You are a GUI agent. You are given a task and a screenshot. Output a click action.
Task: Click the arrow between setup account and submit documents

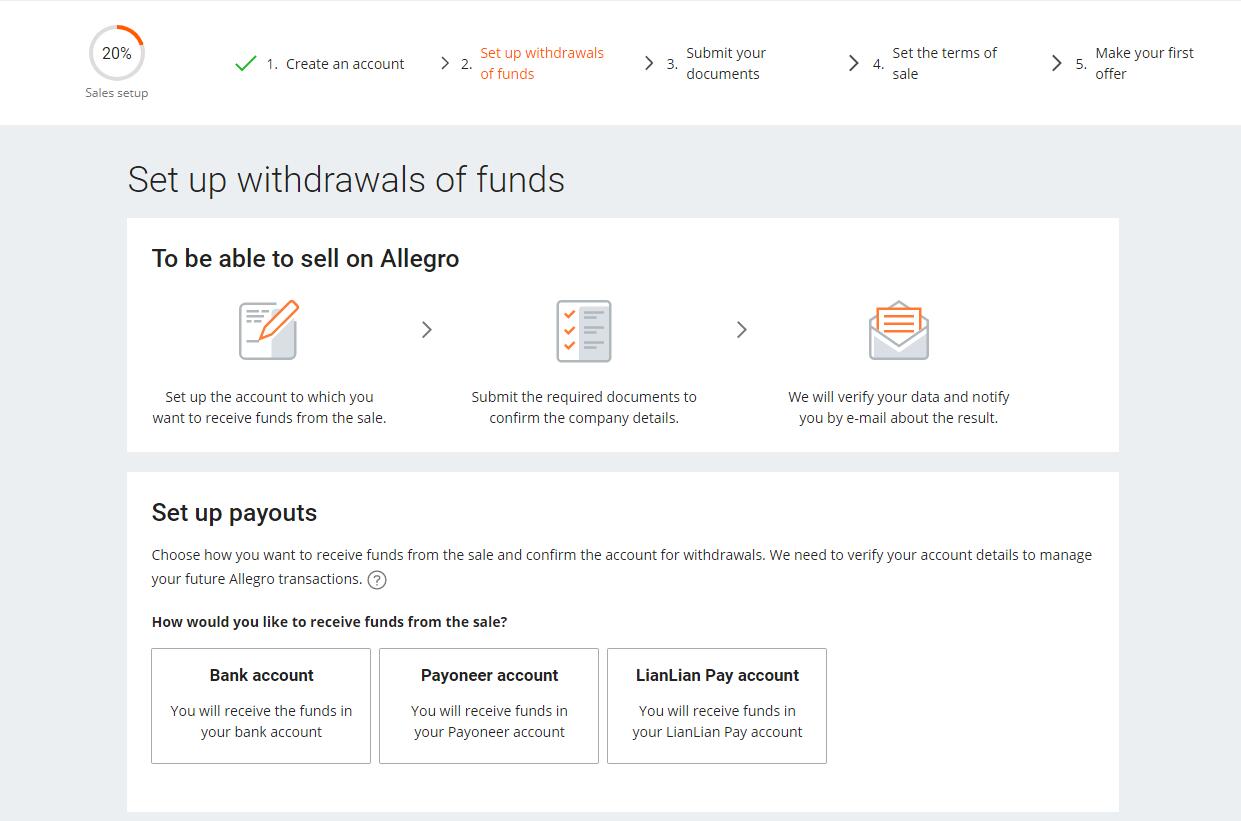click(x=427, y=329)
